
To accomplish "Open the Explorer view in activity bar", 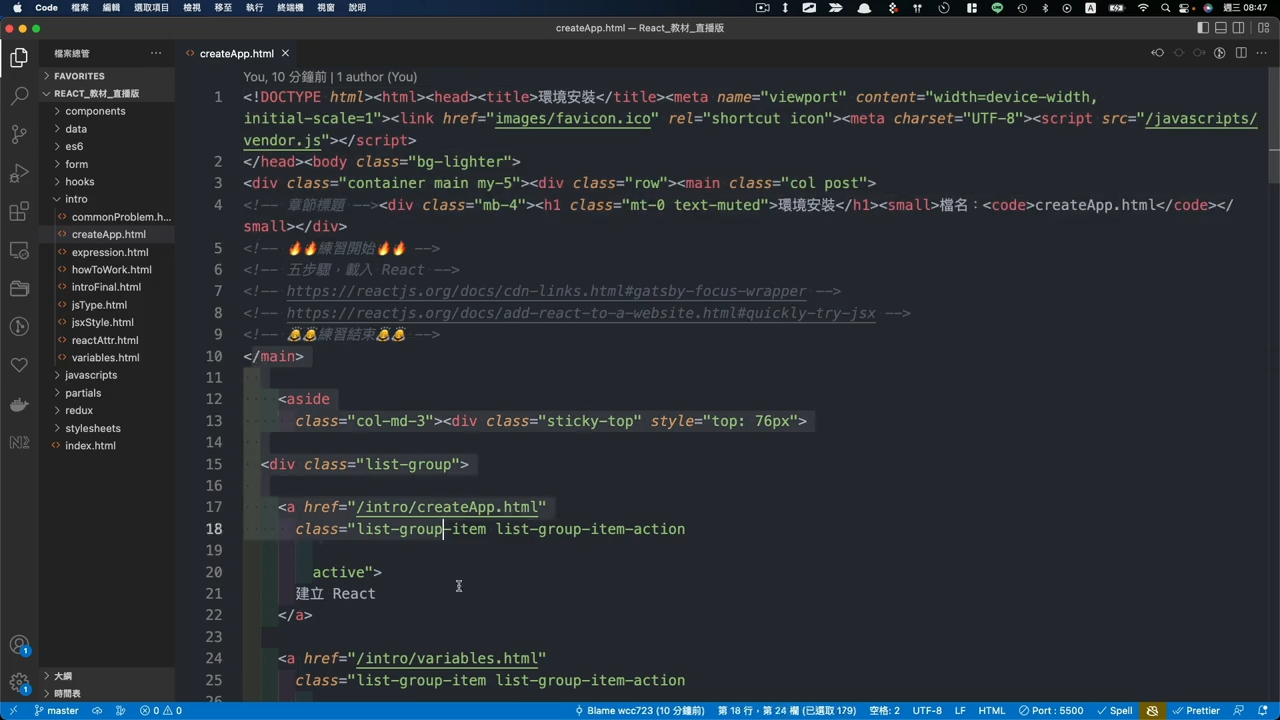I will (x=19, y=58).
